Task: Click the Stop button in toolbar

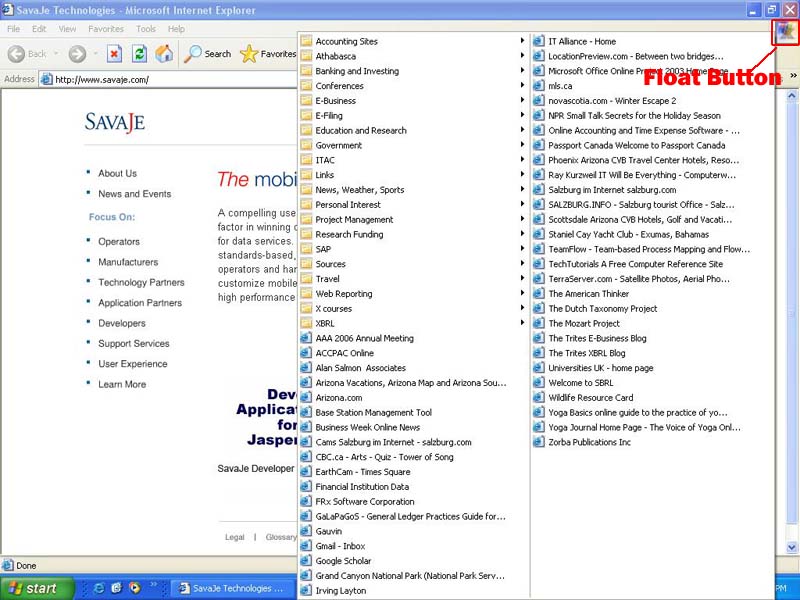Action: pyautogui.click(x=114, y=54)
